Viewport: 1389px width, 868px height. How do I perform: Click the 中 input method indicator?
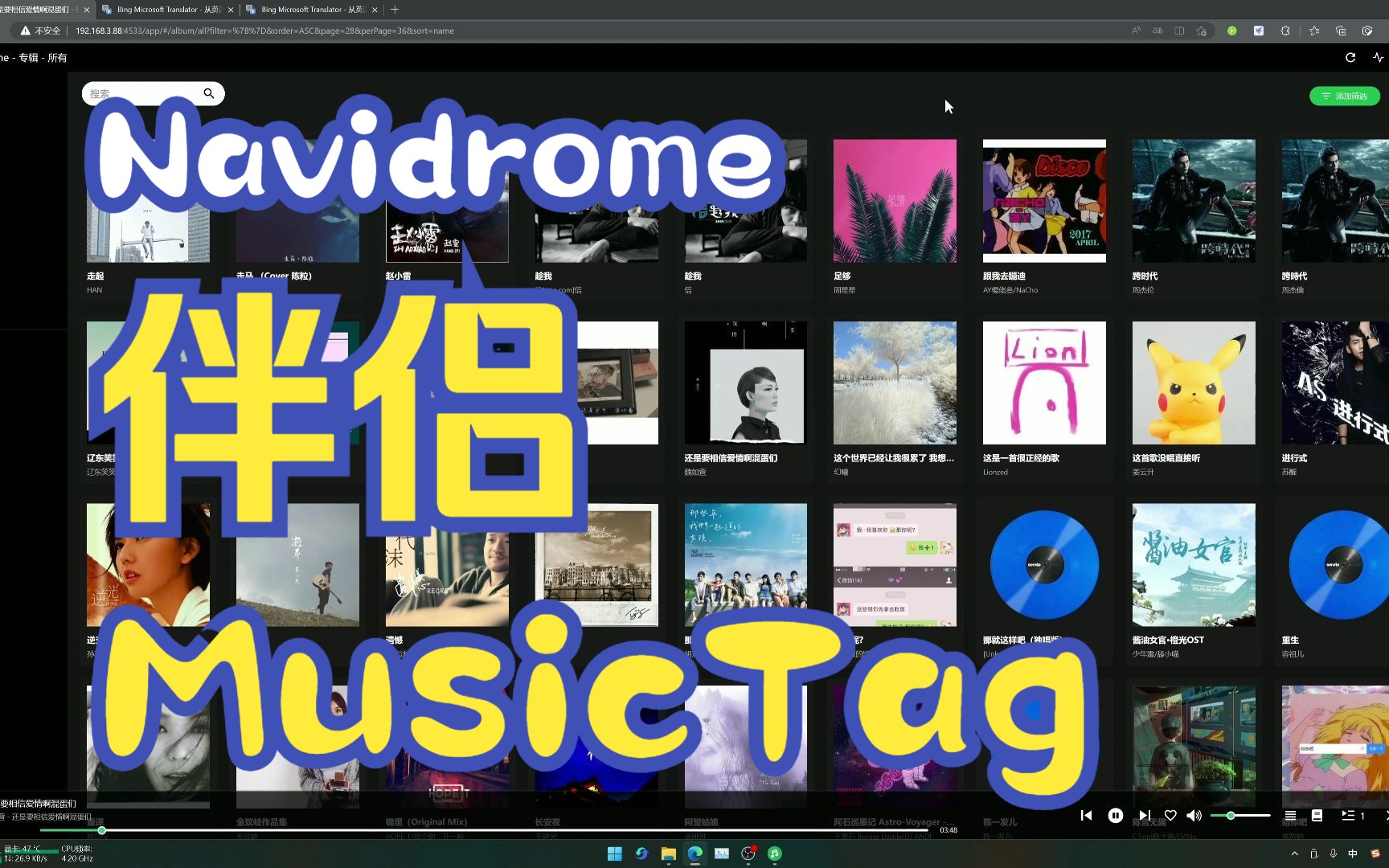(1353, 854)
